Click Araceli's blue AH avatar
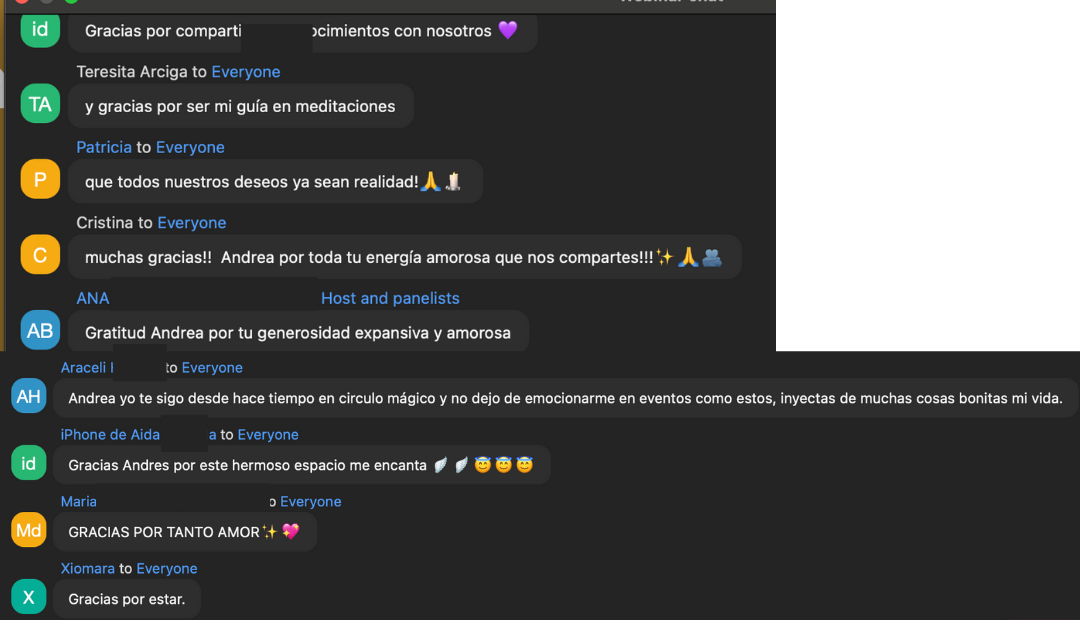This screenshot has height=620, width=1080. (x=28, y=396)
